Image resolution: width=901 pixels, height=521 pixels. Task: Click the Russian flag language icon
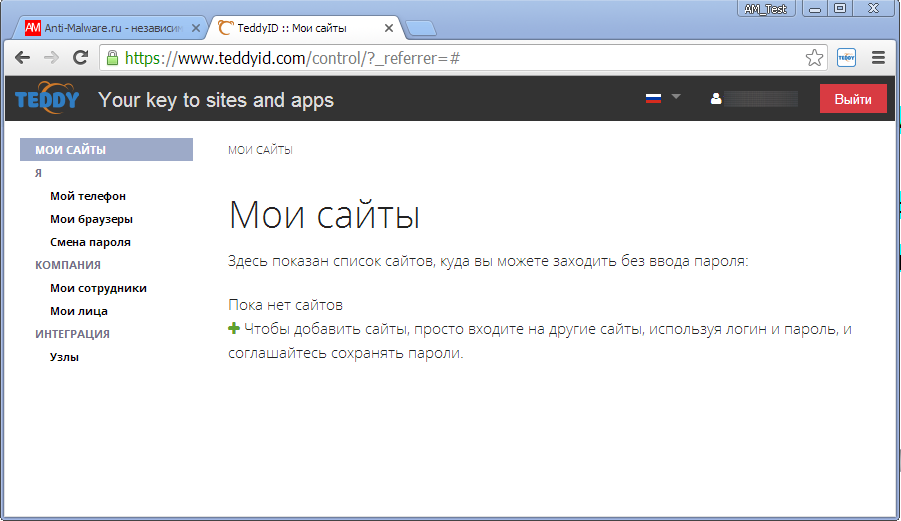coord(653,98)
